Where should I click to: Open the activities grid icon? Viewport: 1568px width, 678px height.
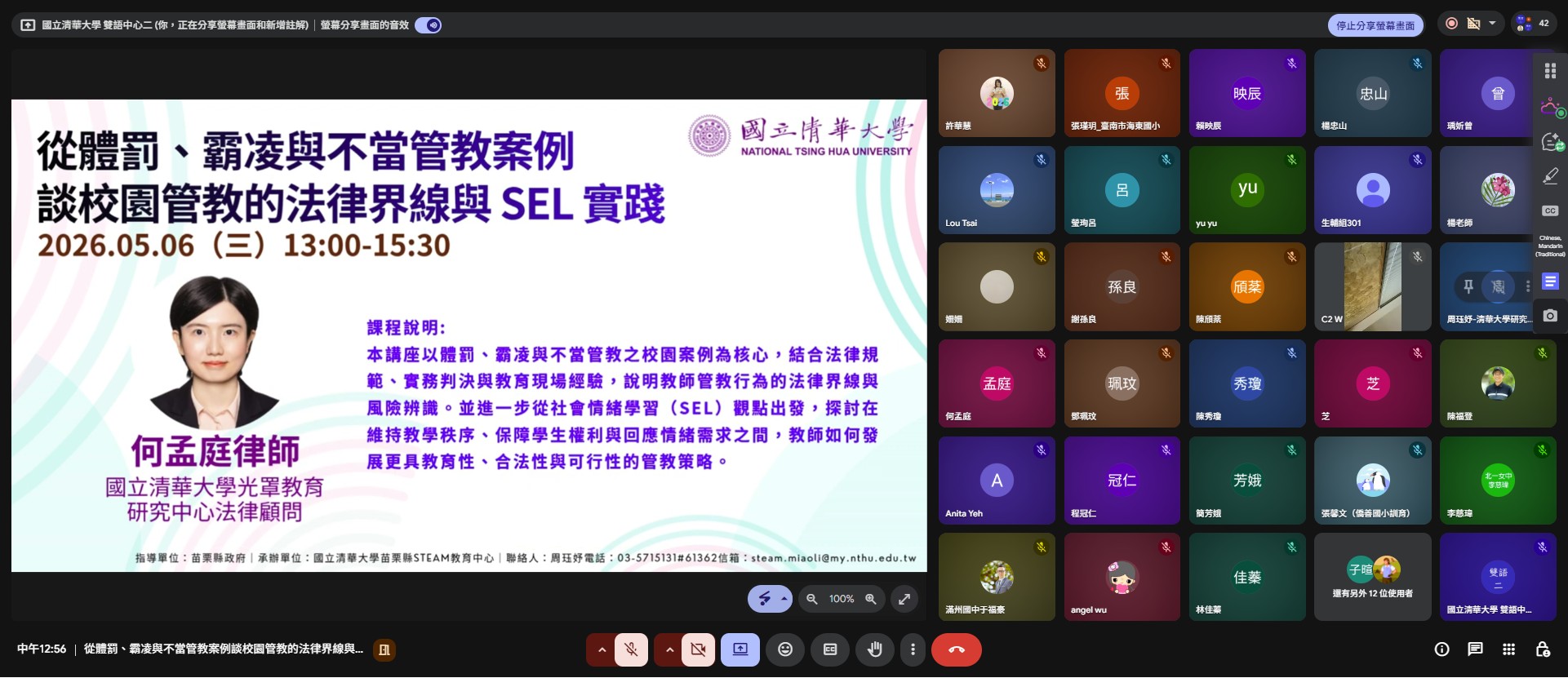point(1508,650)
